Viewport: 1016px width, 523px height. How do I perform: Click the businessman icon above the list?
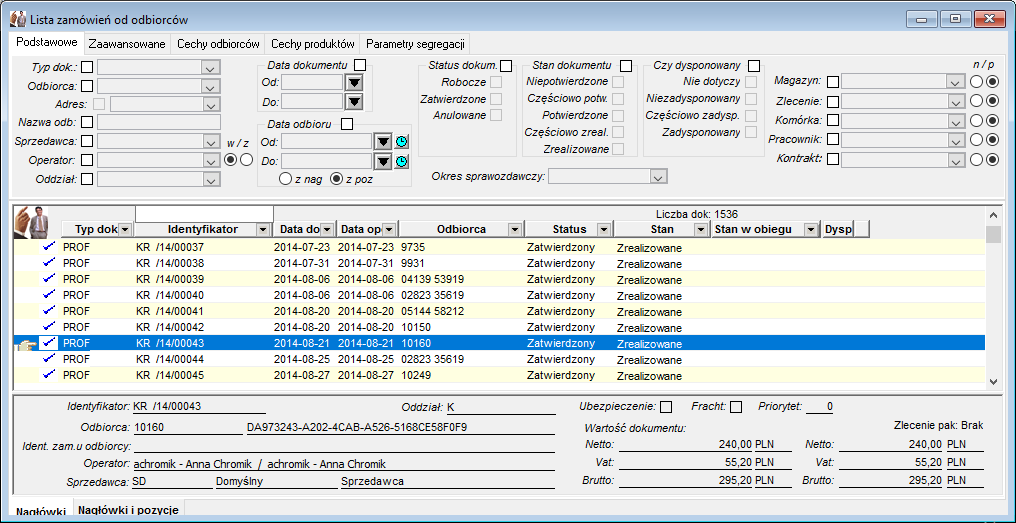tap(32, 222)
